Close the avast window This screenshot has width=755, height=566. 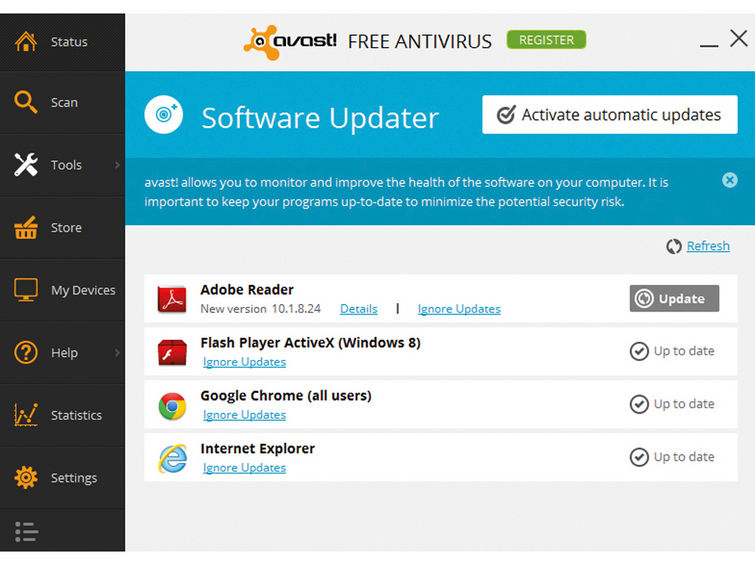(x=739, y=38)
